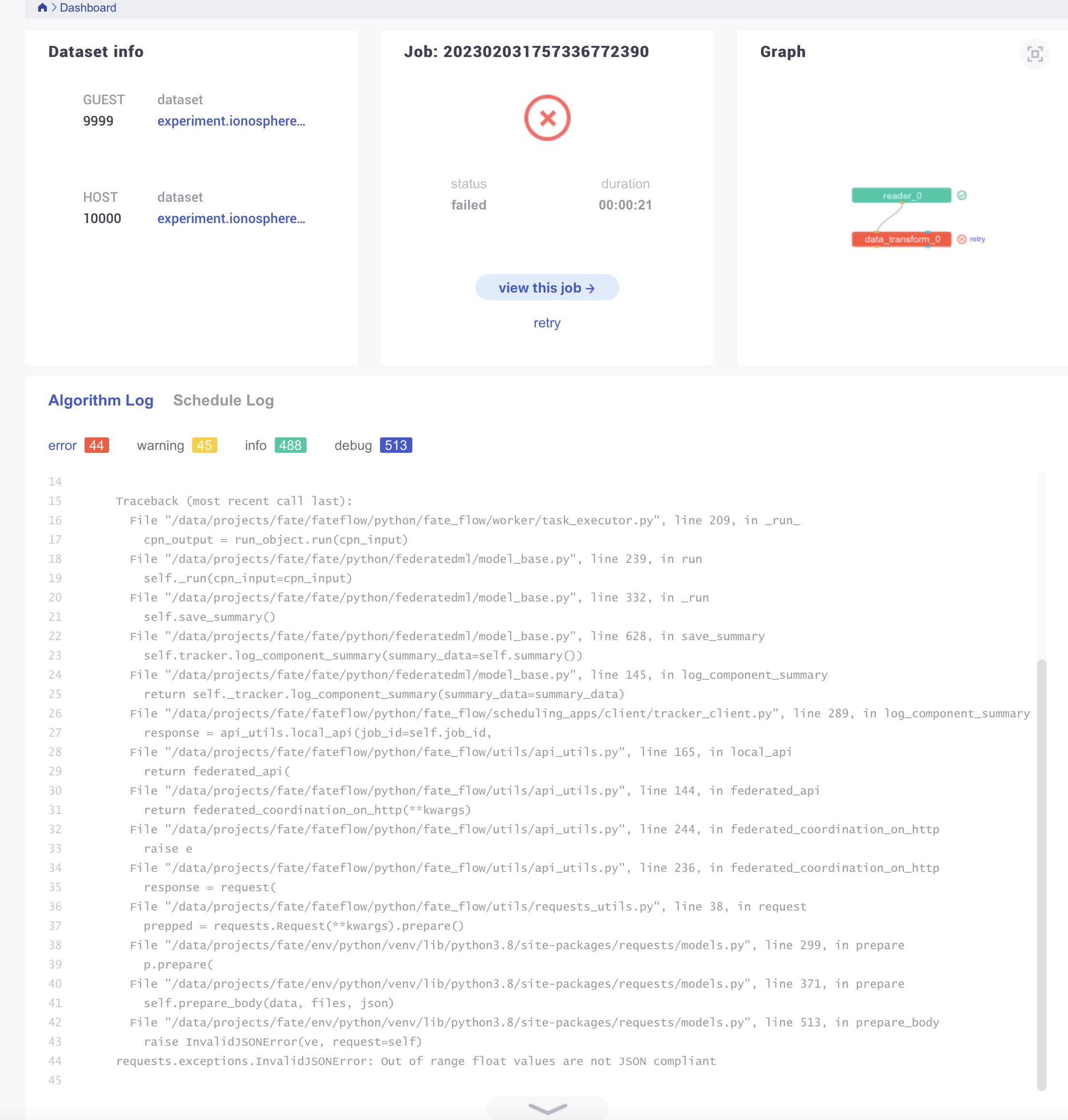Retry the data_transform_0 component
This screenshot has height=1120, width=1068.
click(x=978, y=239)
